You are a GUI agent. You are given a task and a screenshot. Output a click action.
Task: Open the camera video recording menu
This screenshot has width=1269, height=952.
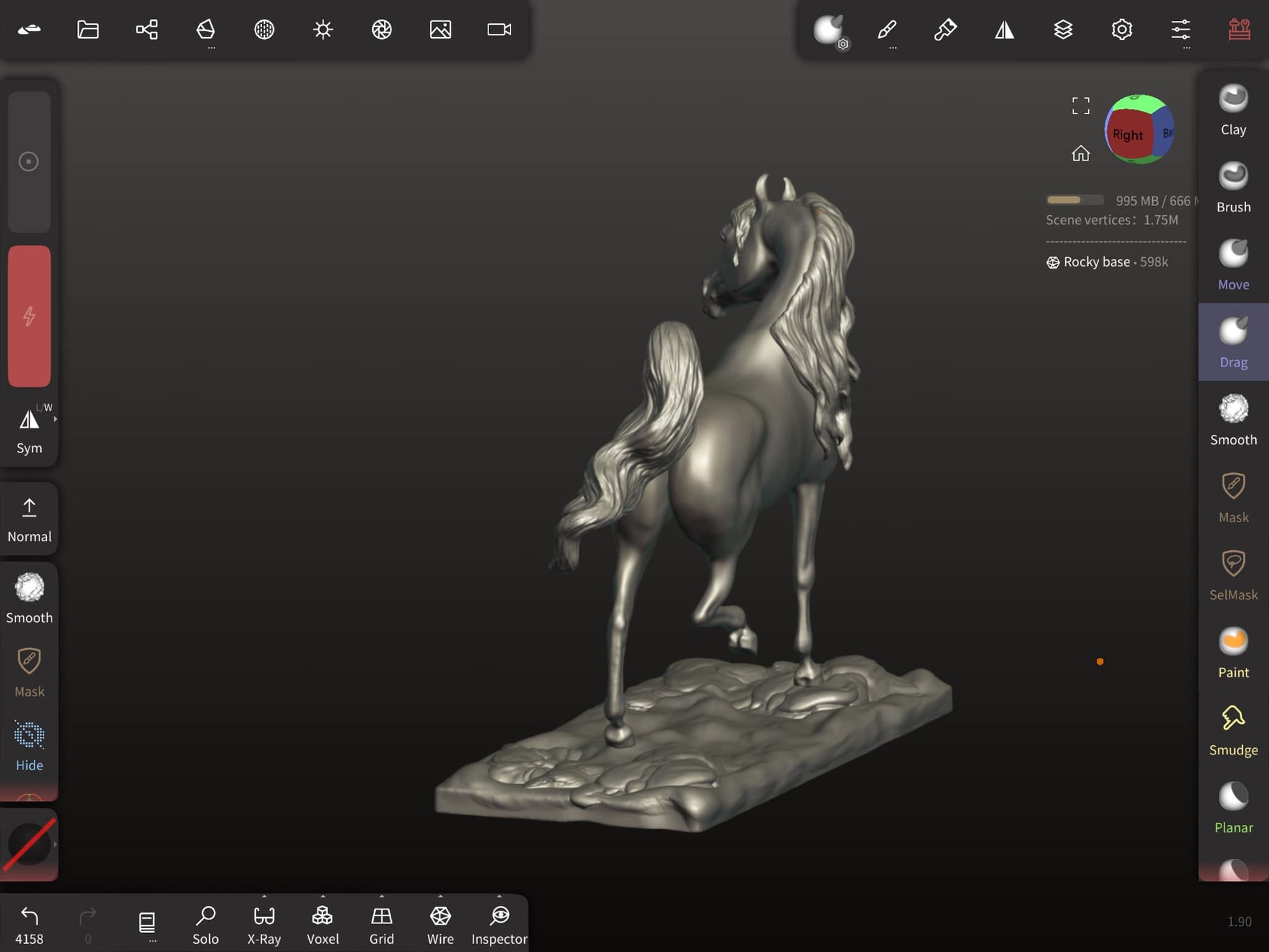coord(499,29)
